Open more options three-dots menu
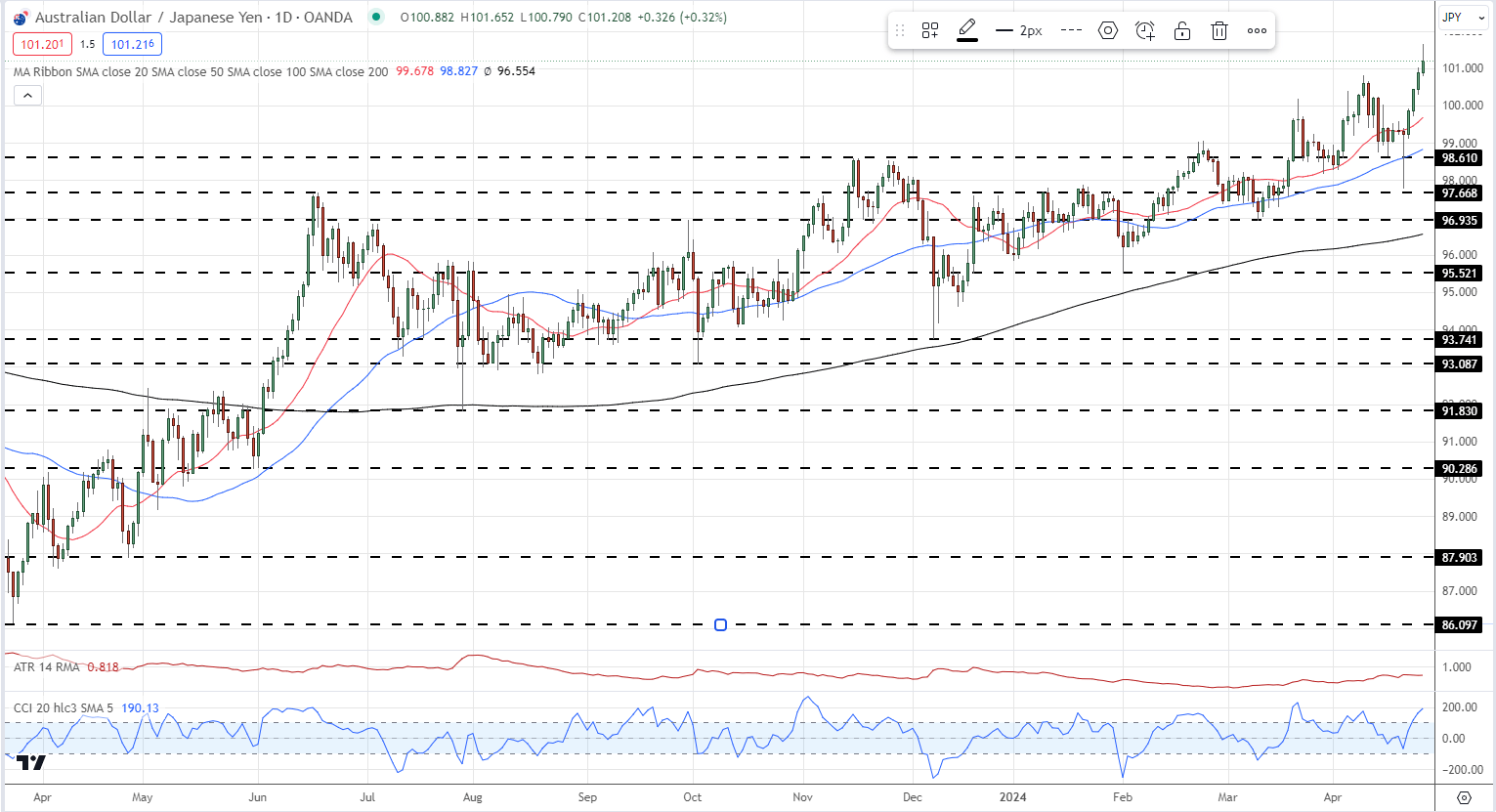1496x812 pixels. pos(1257,31)
